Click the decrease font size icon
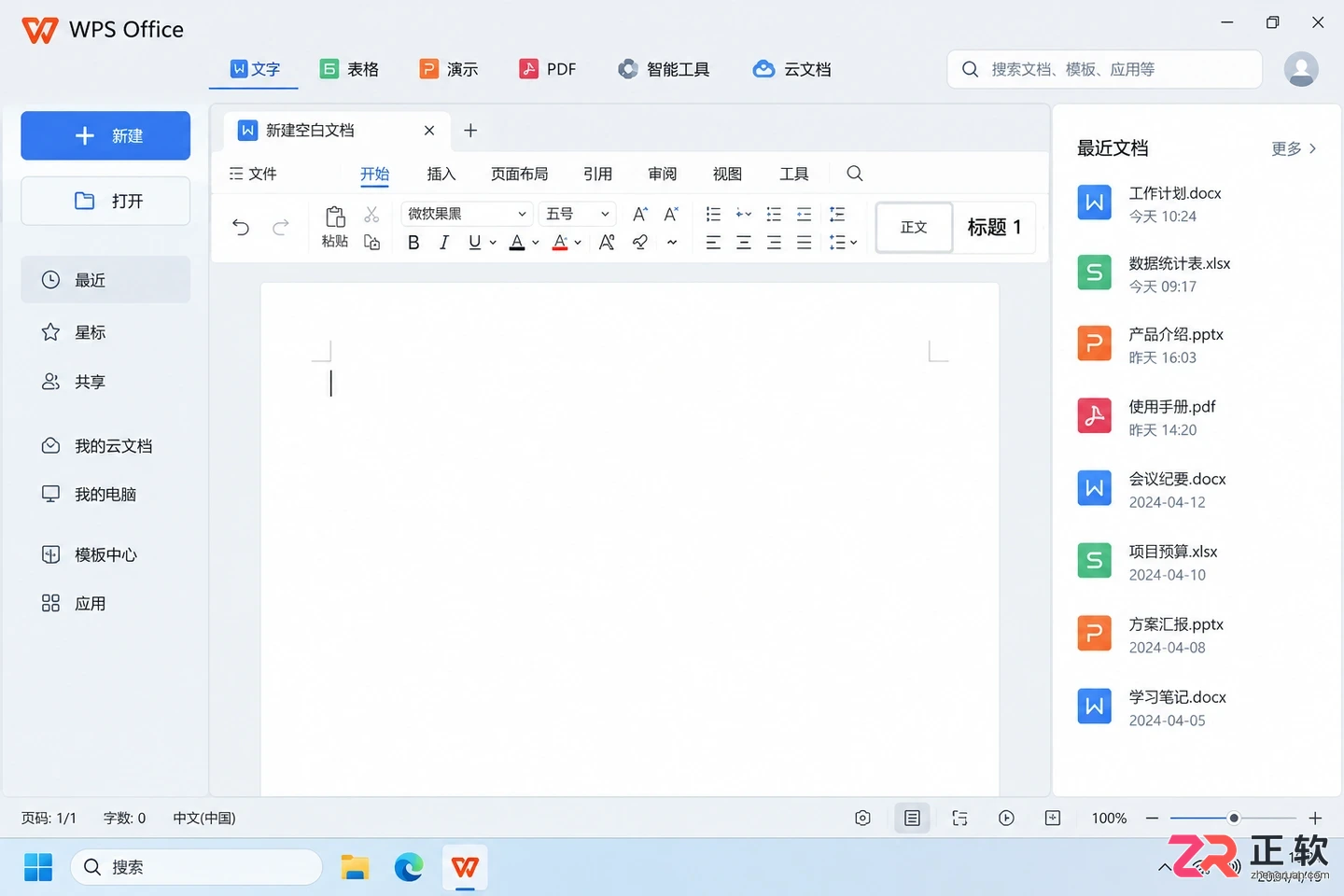 671,214
